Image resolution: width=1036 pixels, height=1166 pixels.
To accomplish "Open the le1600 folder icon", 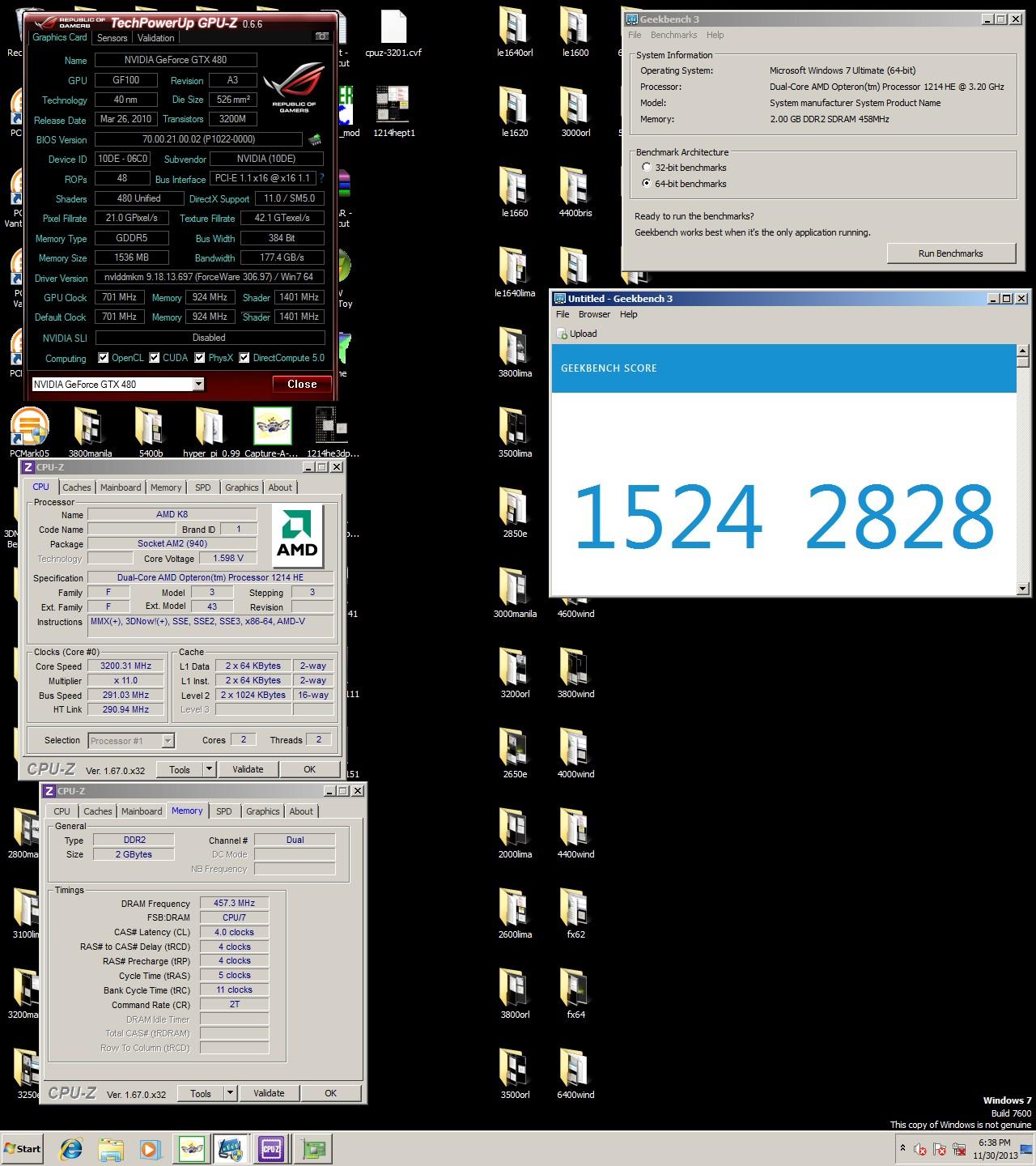I will [x=575, y=32].
